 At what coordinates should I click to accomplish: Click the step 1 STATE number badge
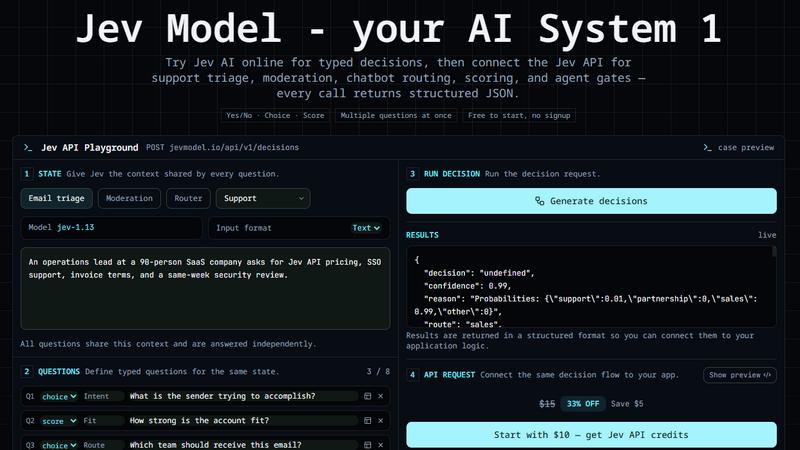pos(27,174)
